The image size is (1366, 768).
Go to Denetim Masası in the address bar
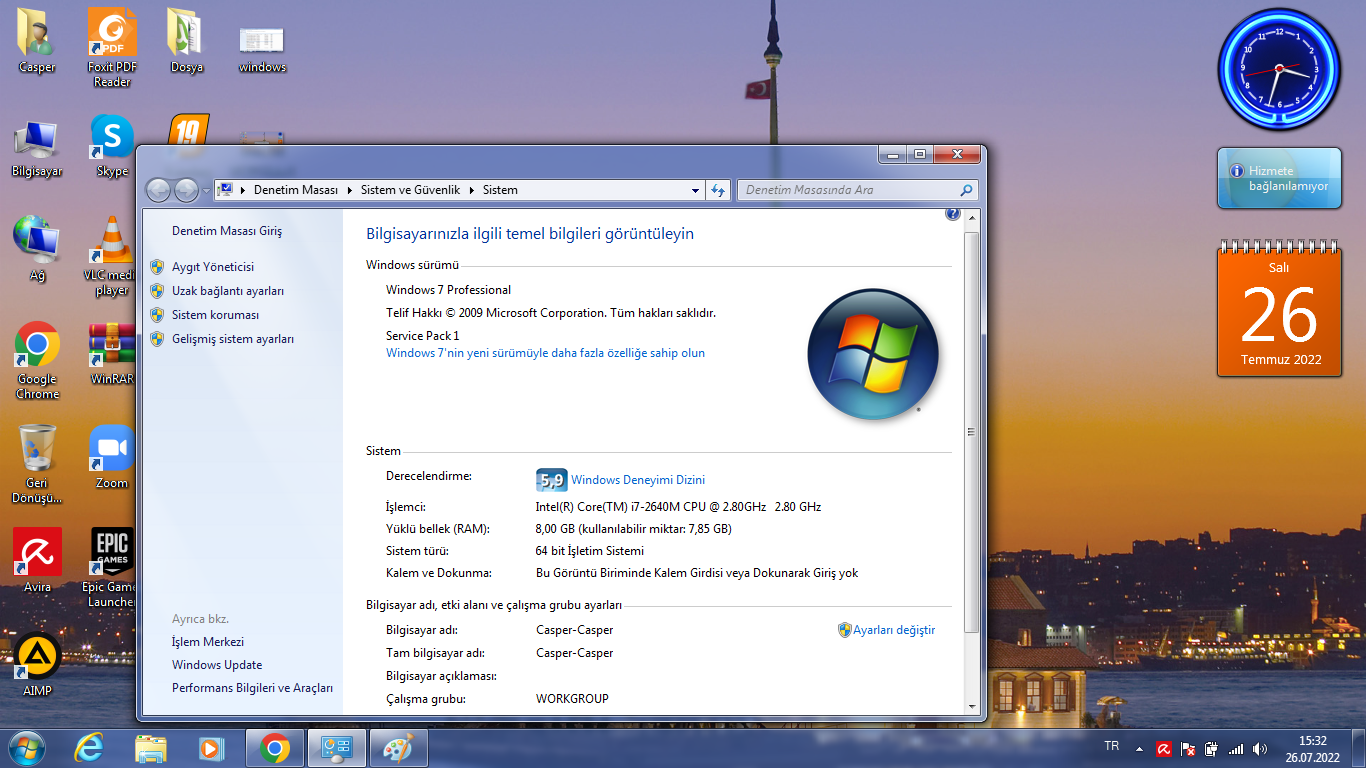click(x=296, y=190)
